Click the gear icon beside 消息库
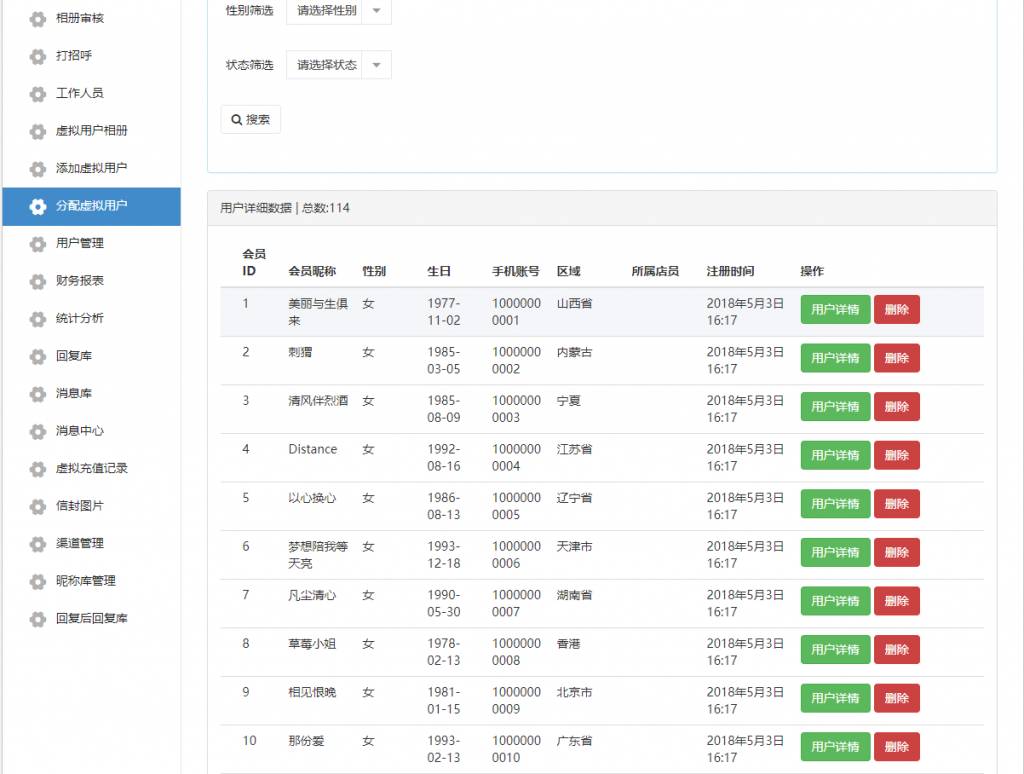Screen dimensions: 1024x774 (x=38, y=394)
